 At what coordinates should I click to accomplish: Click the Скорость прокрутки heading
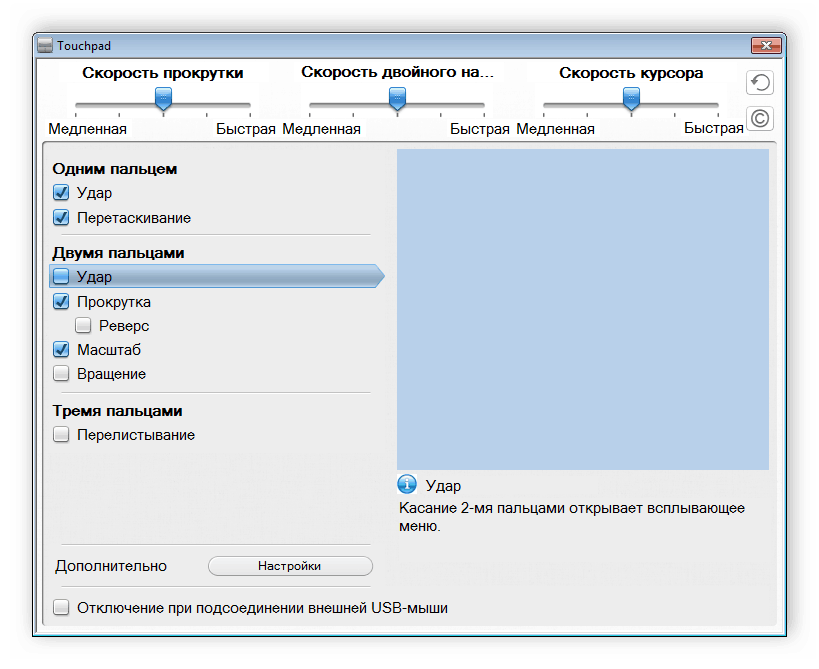click(162, 73)
